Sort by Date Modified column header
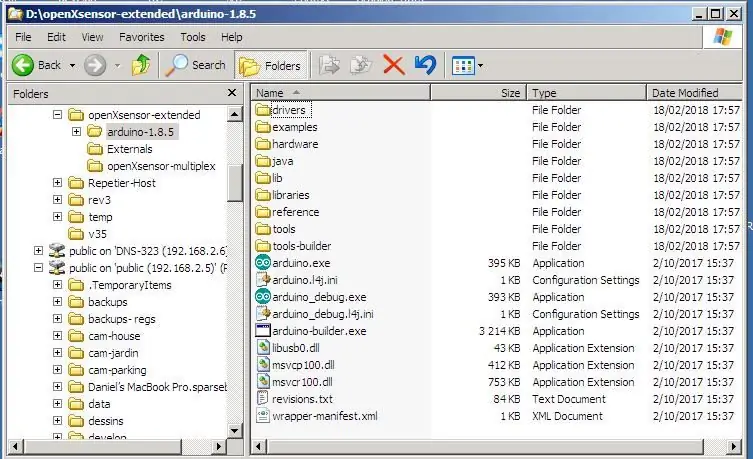 [694, 93]
